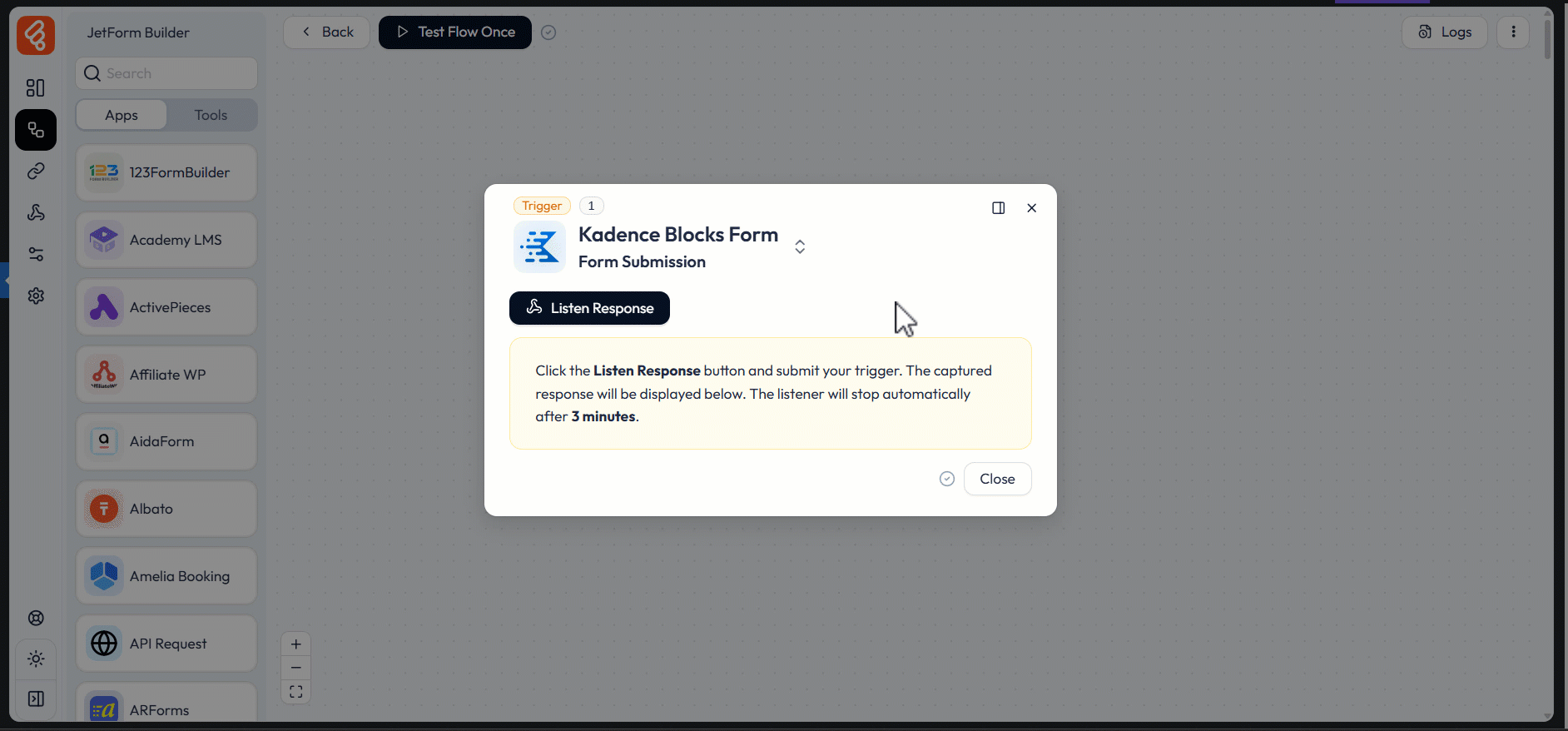Click the Logs icon button top right
1568x731 pixels.
coord(1443,32)
